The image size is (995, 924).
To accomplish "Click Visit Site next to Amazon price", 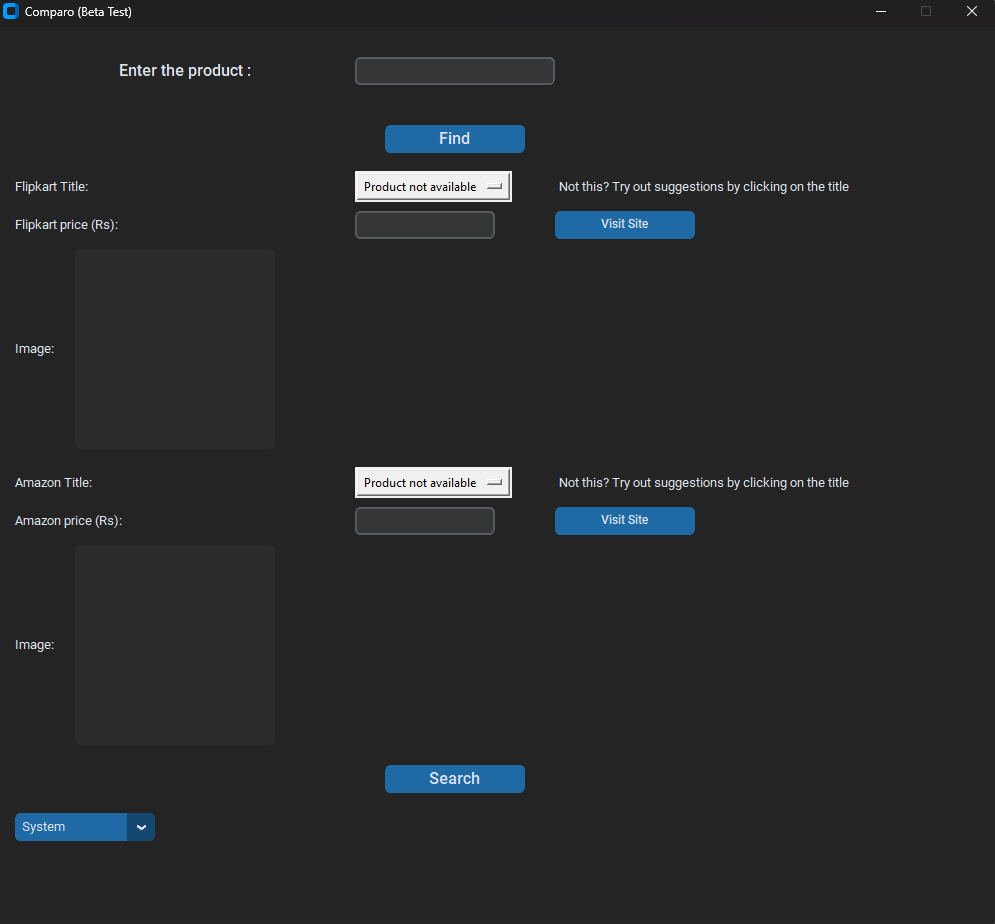I will point(624,520).
